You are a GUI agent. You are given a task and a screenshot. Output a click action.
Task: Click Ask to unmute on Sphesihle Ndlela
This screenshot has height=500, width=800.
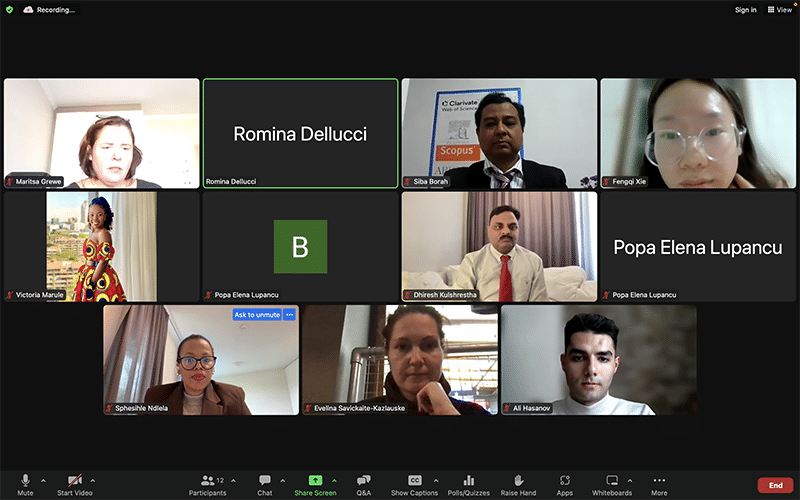pyautogui.click(x=257, y=314)
